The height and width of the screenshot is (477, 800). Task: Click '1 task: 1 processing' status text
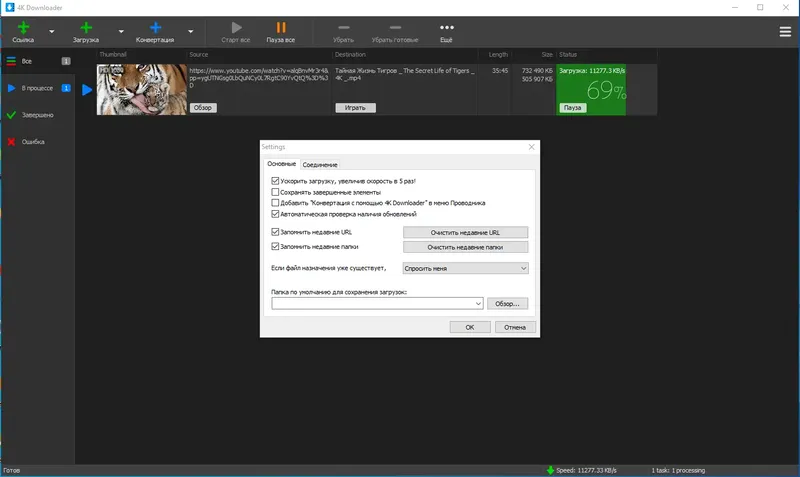point(678,470)
